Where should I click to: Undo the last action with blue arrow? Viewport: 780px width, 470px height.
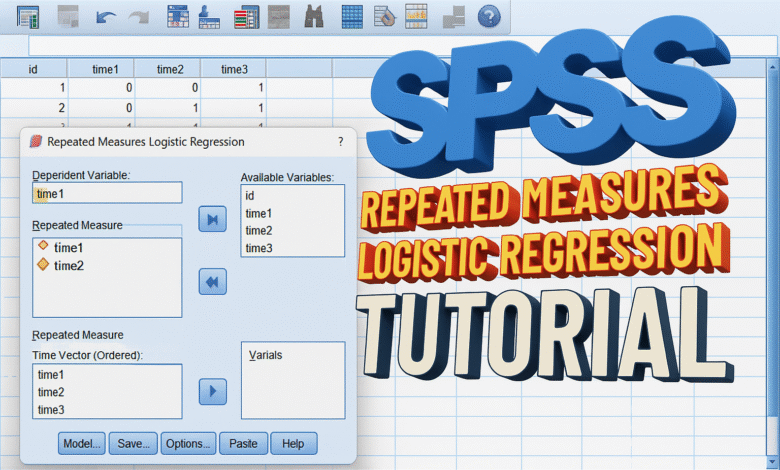(105, 18)
